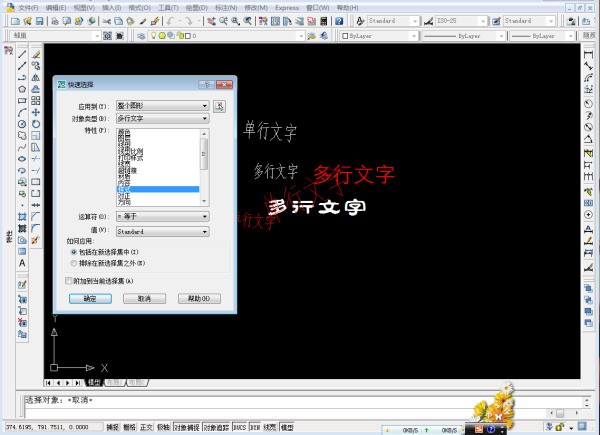Viewport: 600px width, 435px height.
Task: Click the 取消 button in Quick Select
Action: [x=144, y=298]
